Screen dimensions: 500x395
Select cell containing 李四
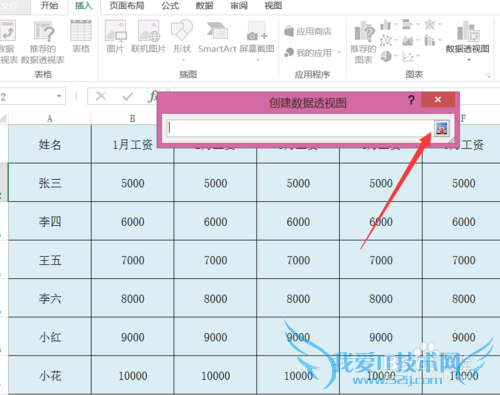50,221
